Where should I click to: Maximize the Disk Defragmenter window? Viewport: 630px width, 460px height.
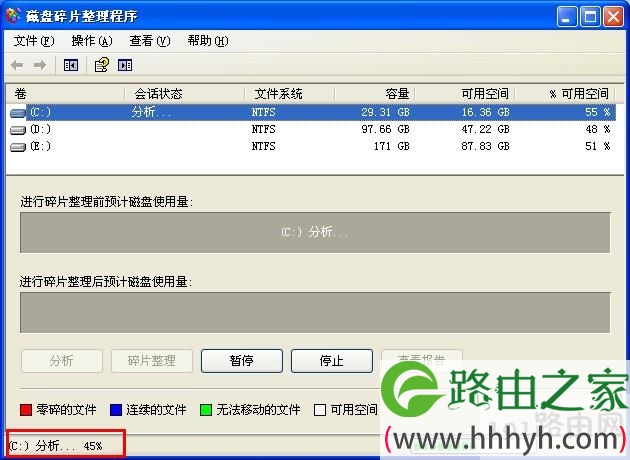[x=590, y=17]
